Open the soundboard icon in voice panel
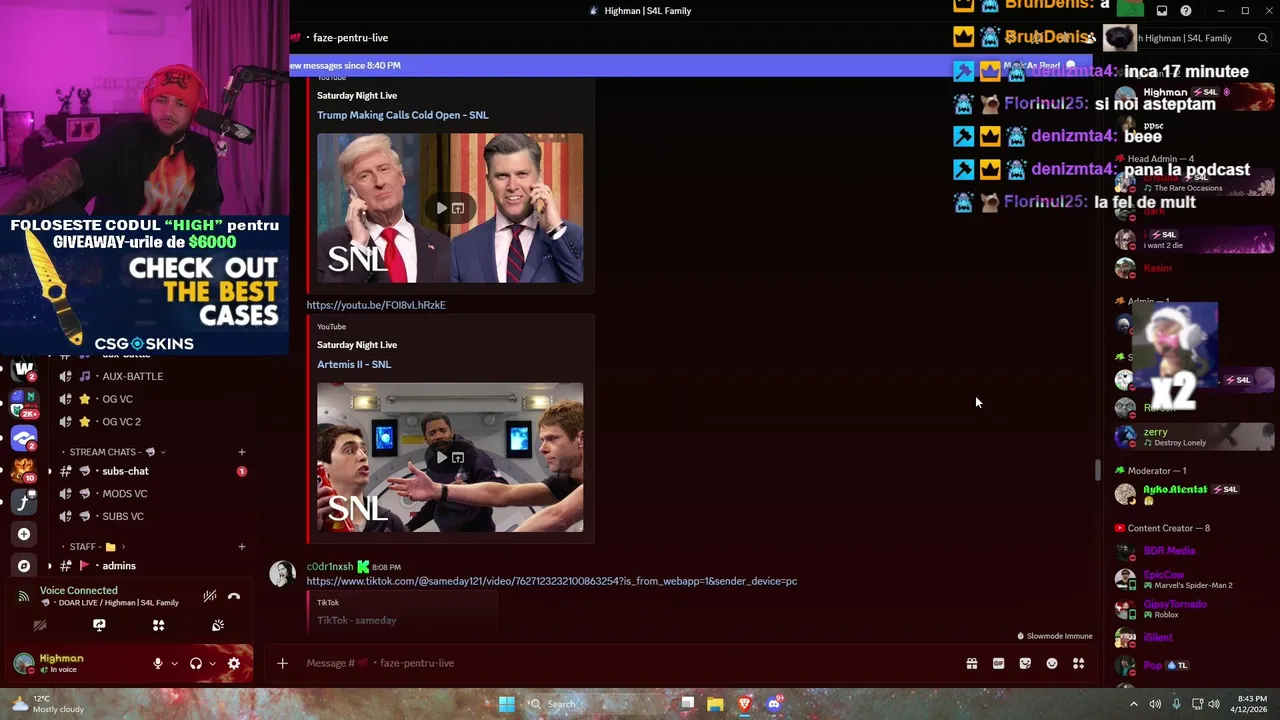The width and height of the screenshot is (1280, 720). [x=217, y=625]
